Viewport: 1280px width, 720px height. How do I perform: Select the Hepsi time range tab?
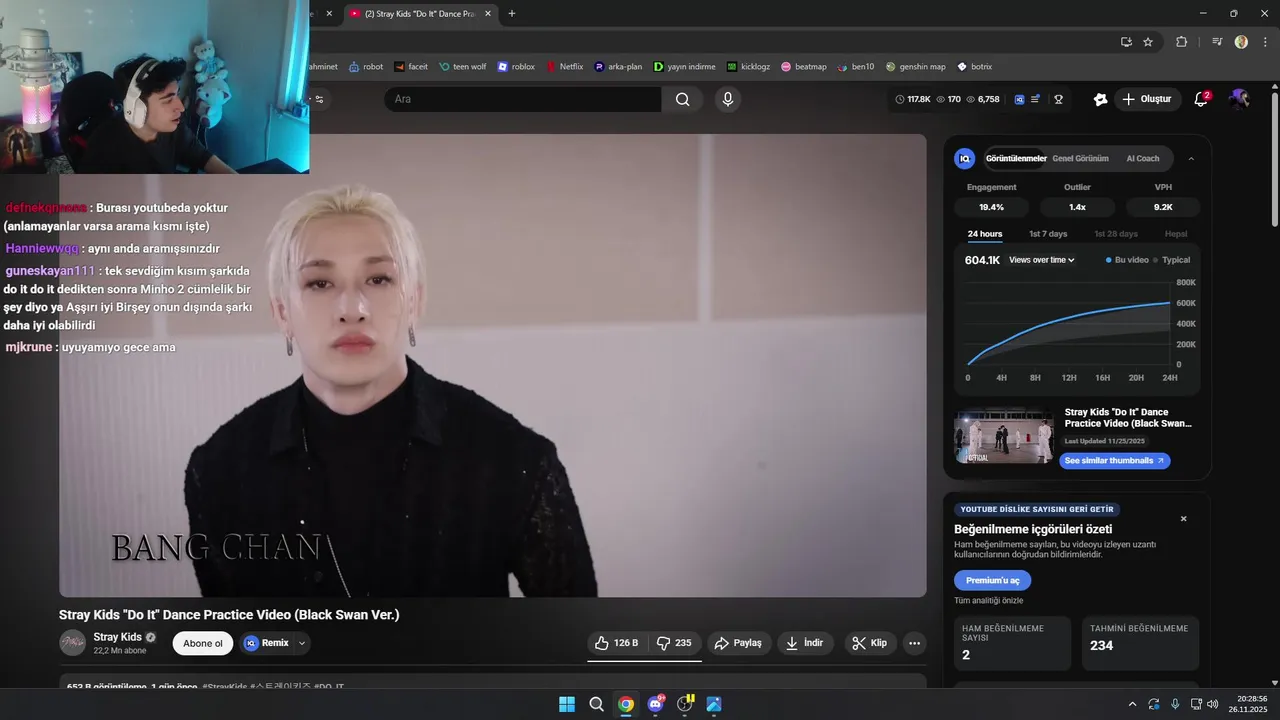(1176, 234)
